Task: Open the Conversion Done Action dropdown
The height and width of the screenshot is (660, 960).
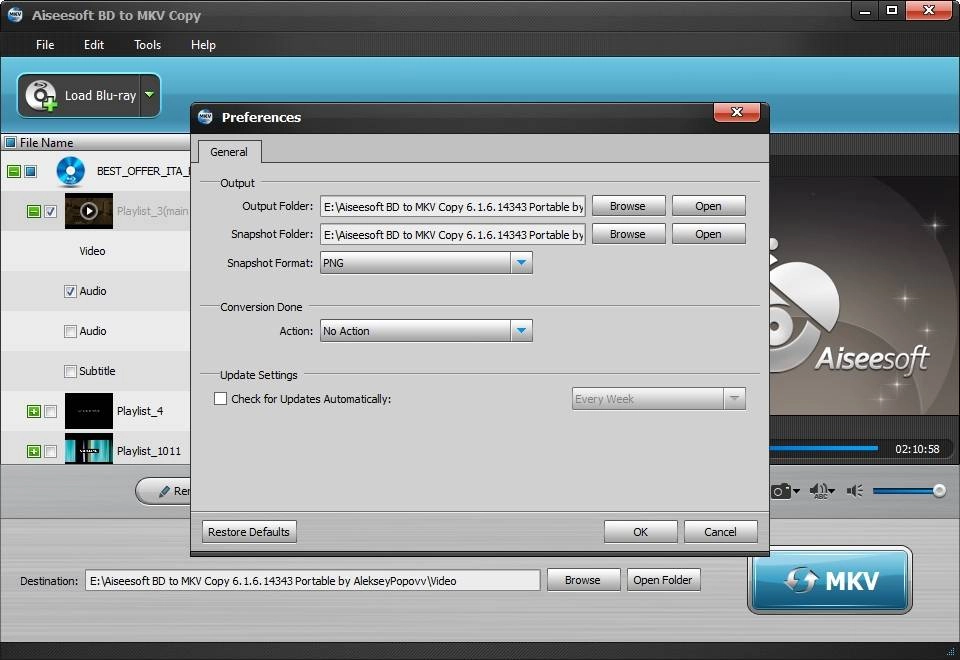Action: pos(426,331)
